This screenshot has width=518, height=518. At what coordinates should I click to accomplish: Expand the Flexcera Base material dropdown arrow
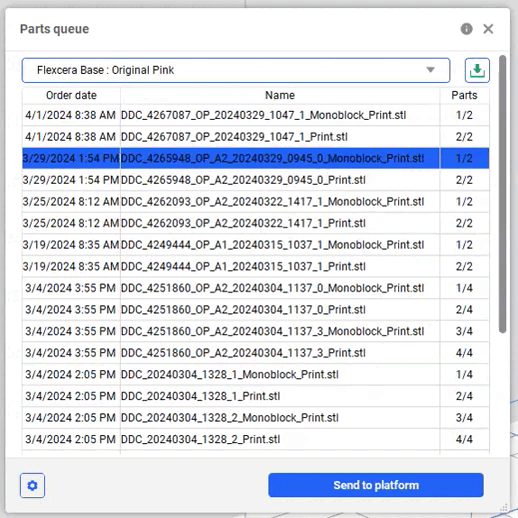click(x=430, y=70)
